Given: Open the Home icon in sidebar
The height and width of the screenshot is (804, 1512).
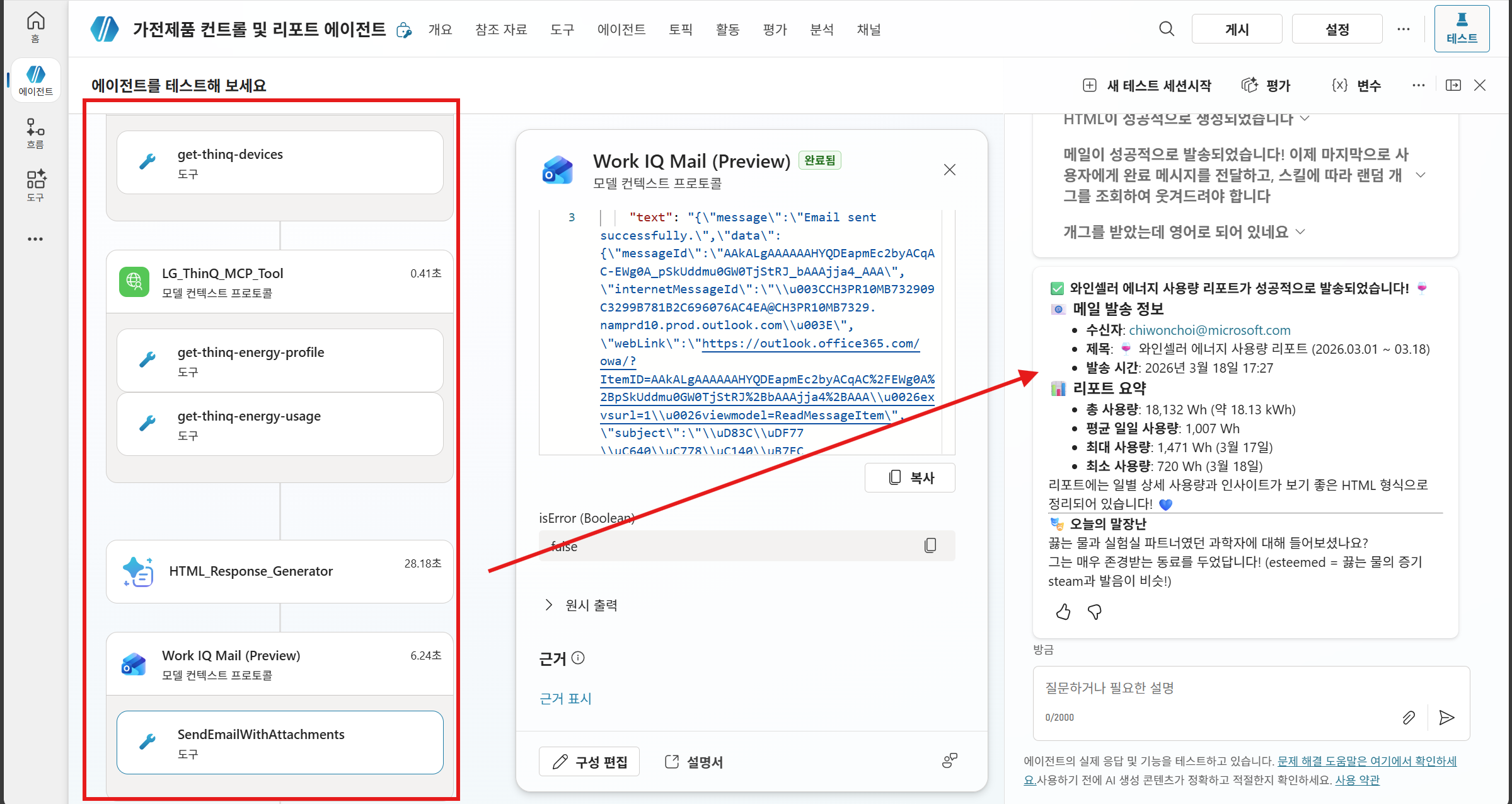Looking at the screenshot, I should (35, 26).
